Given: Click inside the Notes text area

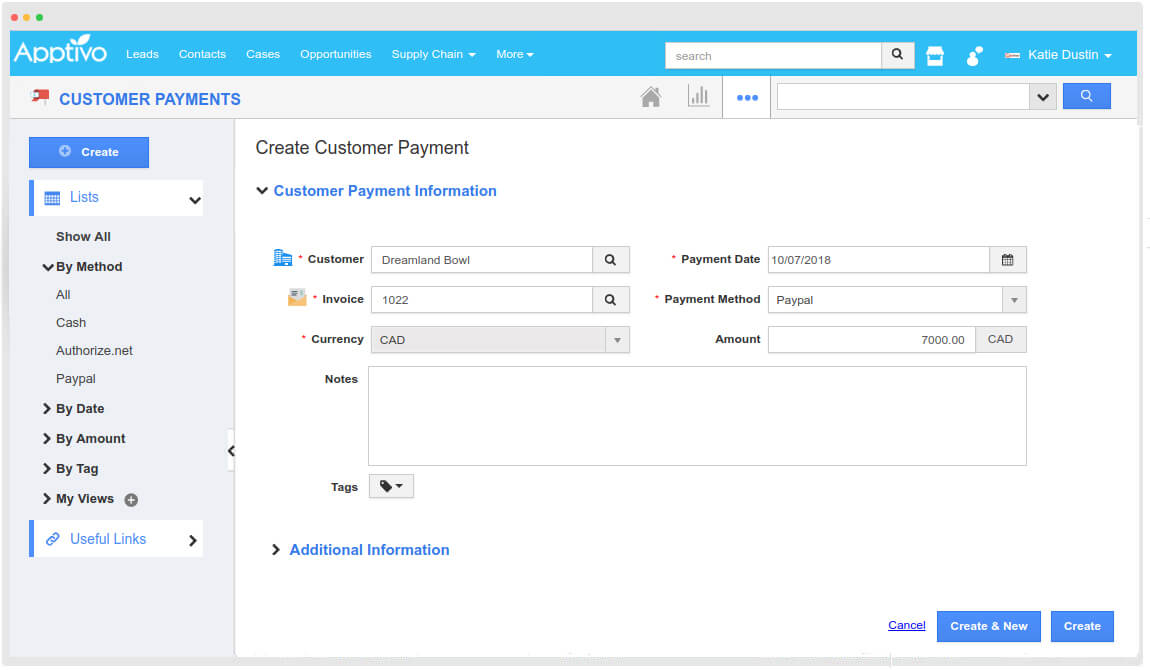Looking at the screenshot, I should tap(697, 414).
